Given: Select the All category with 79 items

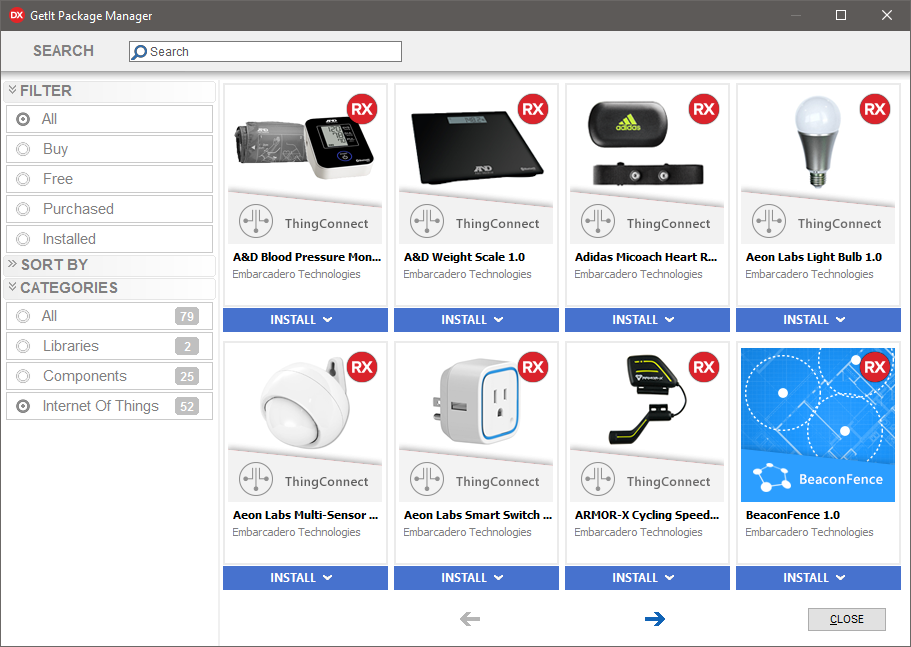Looking at the screenshot, I should pyautogui.click(x=109, y=316).
